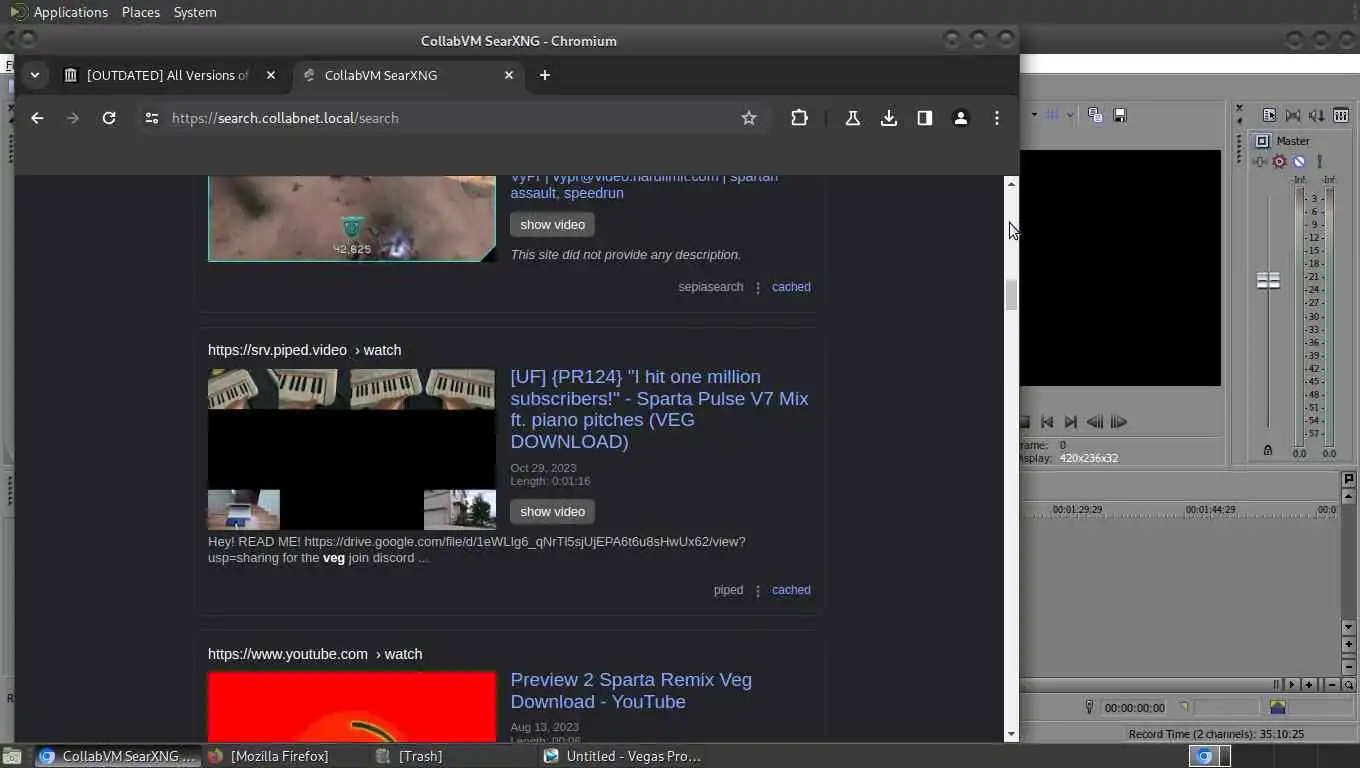Click Vegas timeline marker flag icon
Screen dimensions: 1360x768
(x=1349, y=479)
